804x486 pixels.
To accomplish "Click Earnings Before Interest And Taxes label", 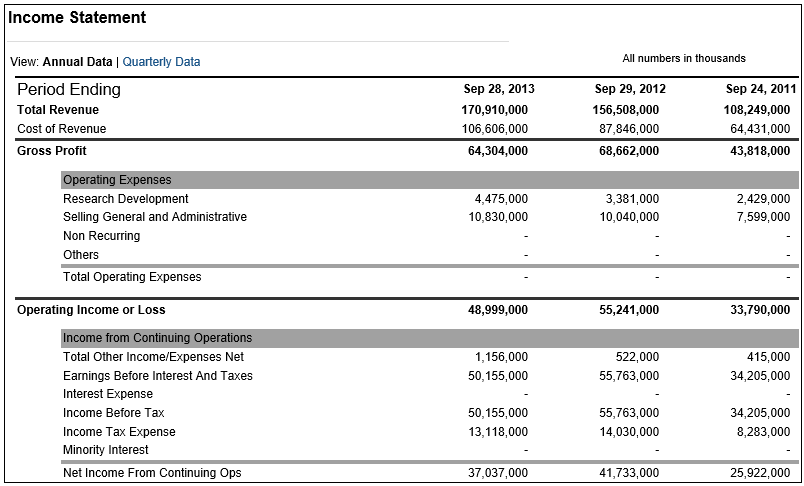I will pyautogui.click(x=158, y=376).
